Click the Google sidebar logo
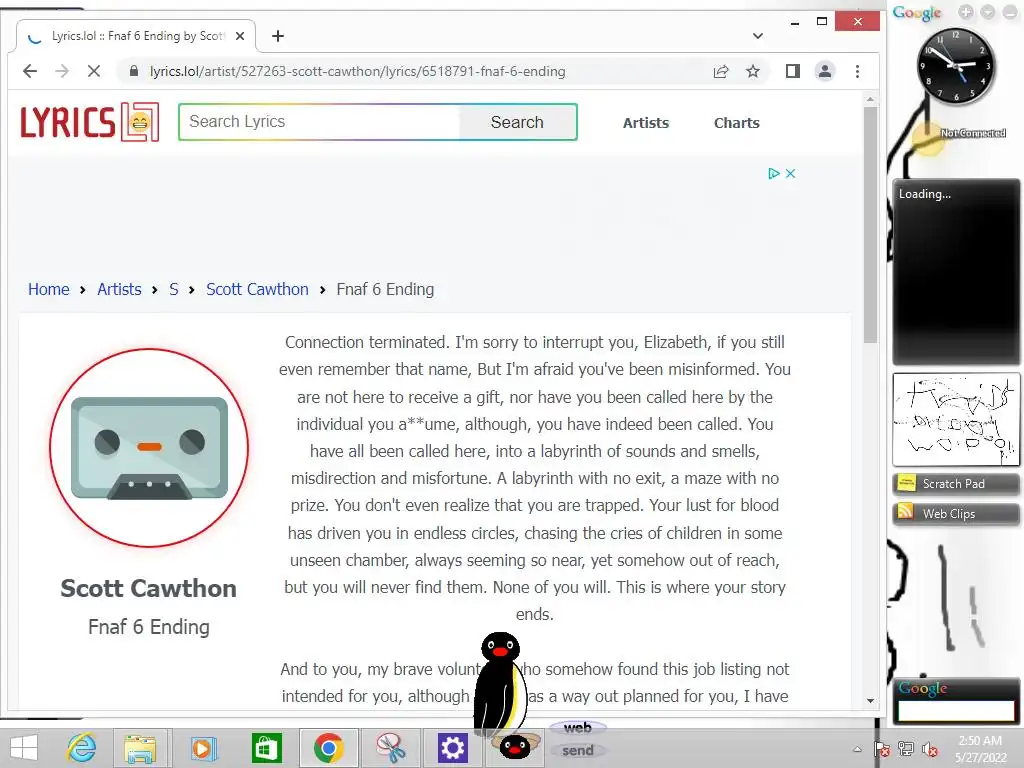The image size is (1024, 768). tap(917, 12)
